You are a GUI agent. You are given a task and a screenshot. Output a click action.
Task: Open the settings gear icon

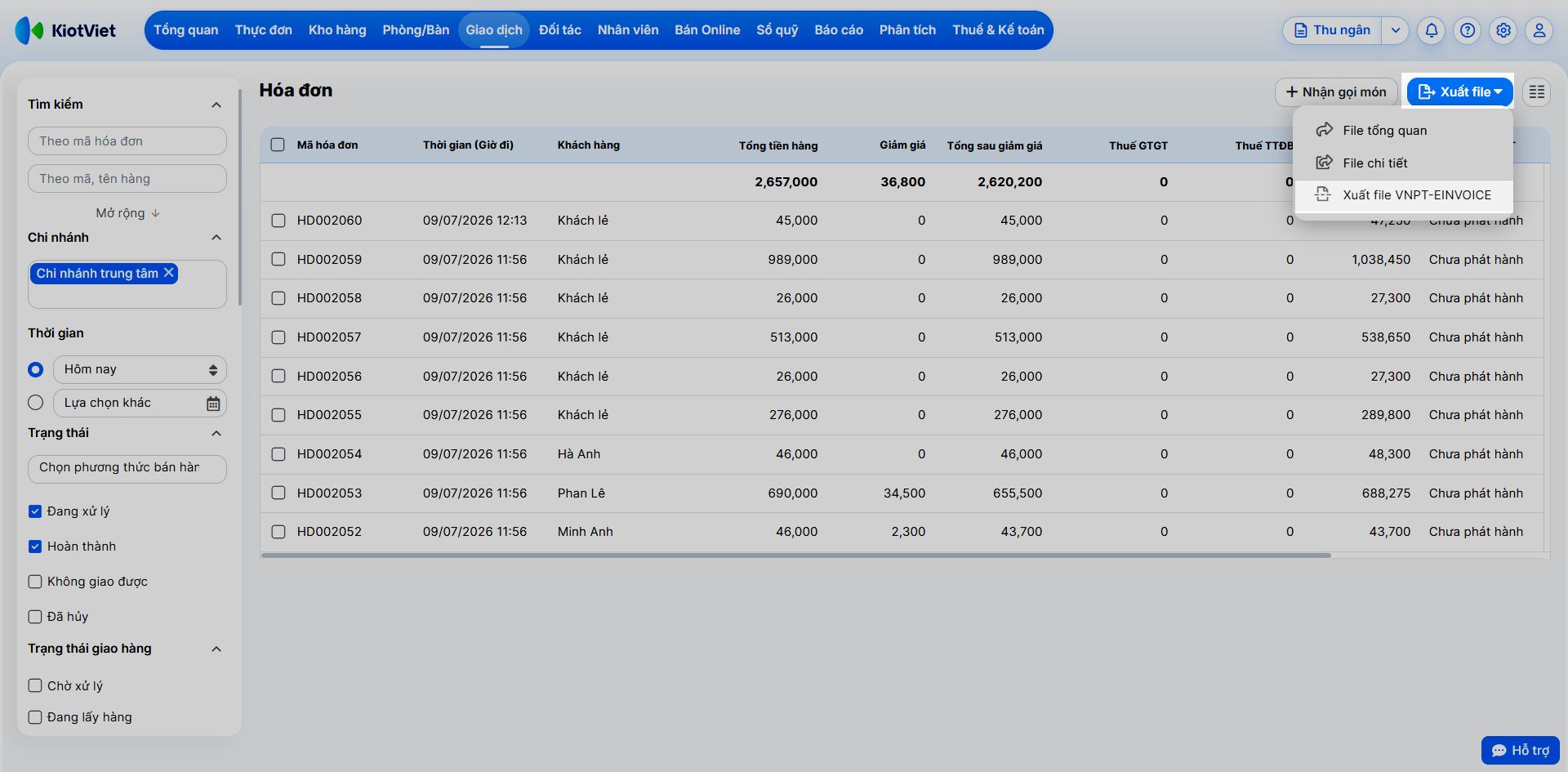point(1503,30)
